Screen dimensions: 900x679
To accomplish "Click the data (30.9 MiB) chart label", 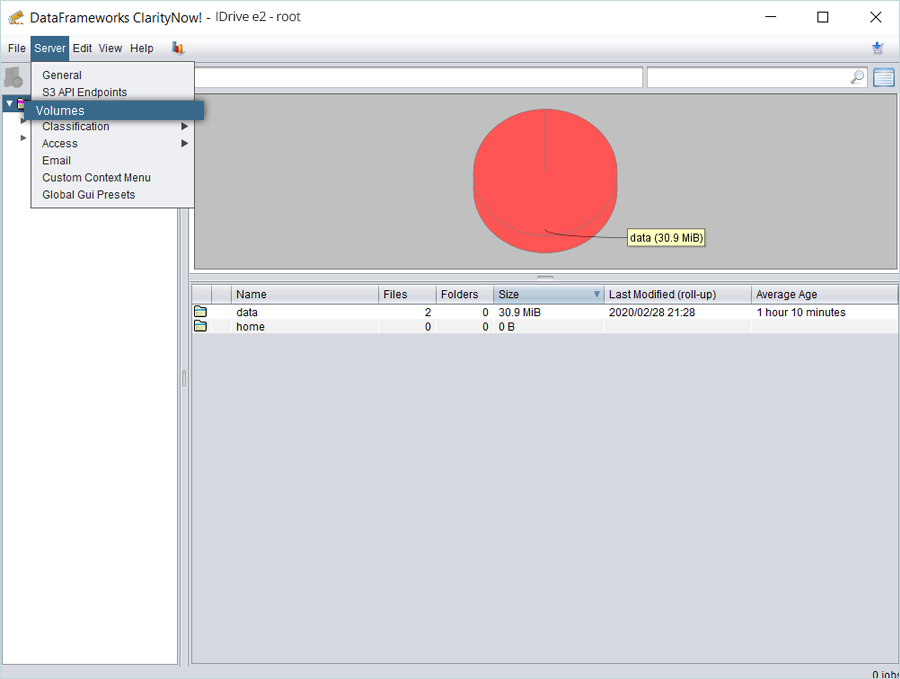I will tap(666, 238).
